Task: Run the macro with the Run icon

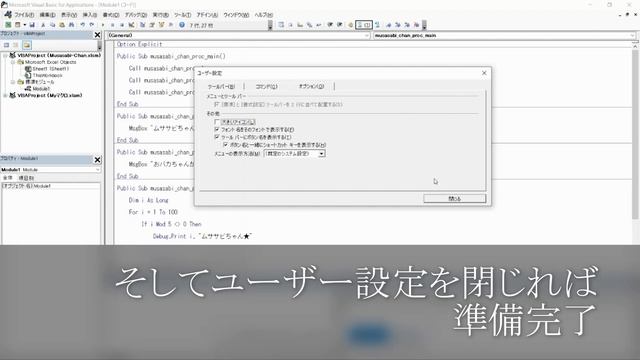Action: (103, 25)
